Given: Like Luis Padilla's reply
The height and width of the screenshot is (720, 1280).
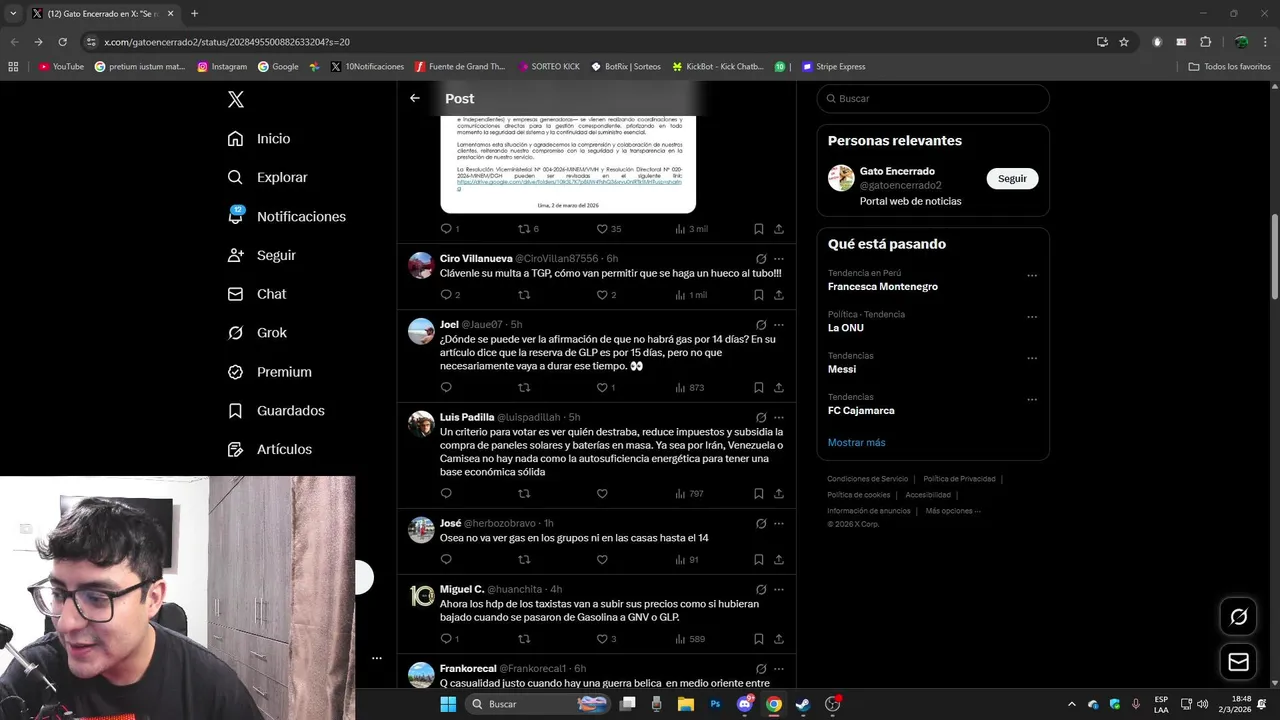Looking at the screenshot, I should 602,493.
